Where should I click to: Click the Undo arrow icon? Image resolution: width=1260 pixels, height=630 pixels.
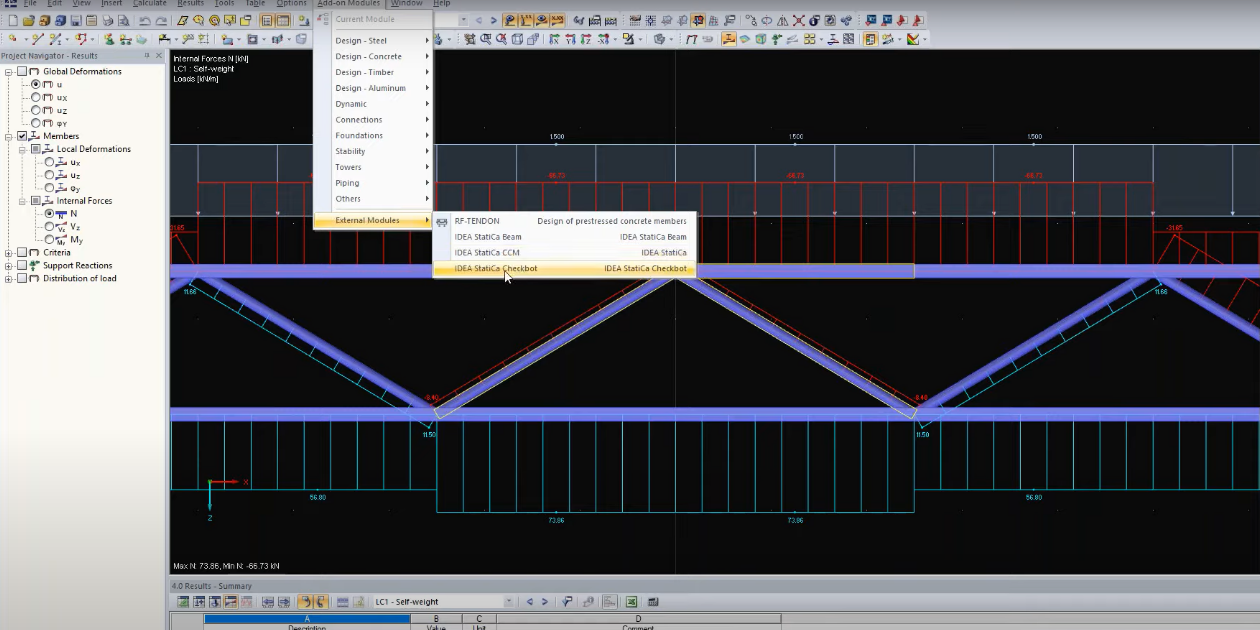tap(145, 21)
